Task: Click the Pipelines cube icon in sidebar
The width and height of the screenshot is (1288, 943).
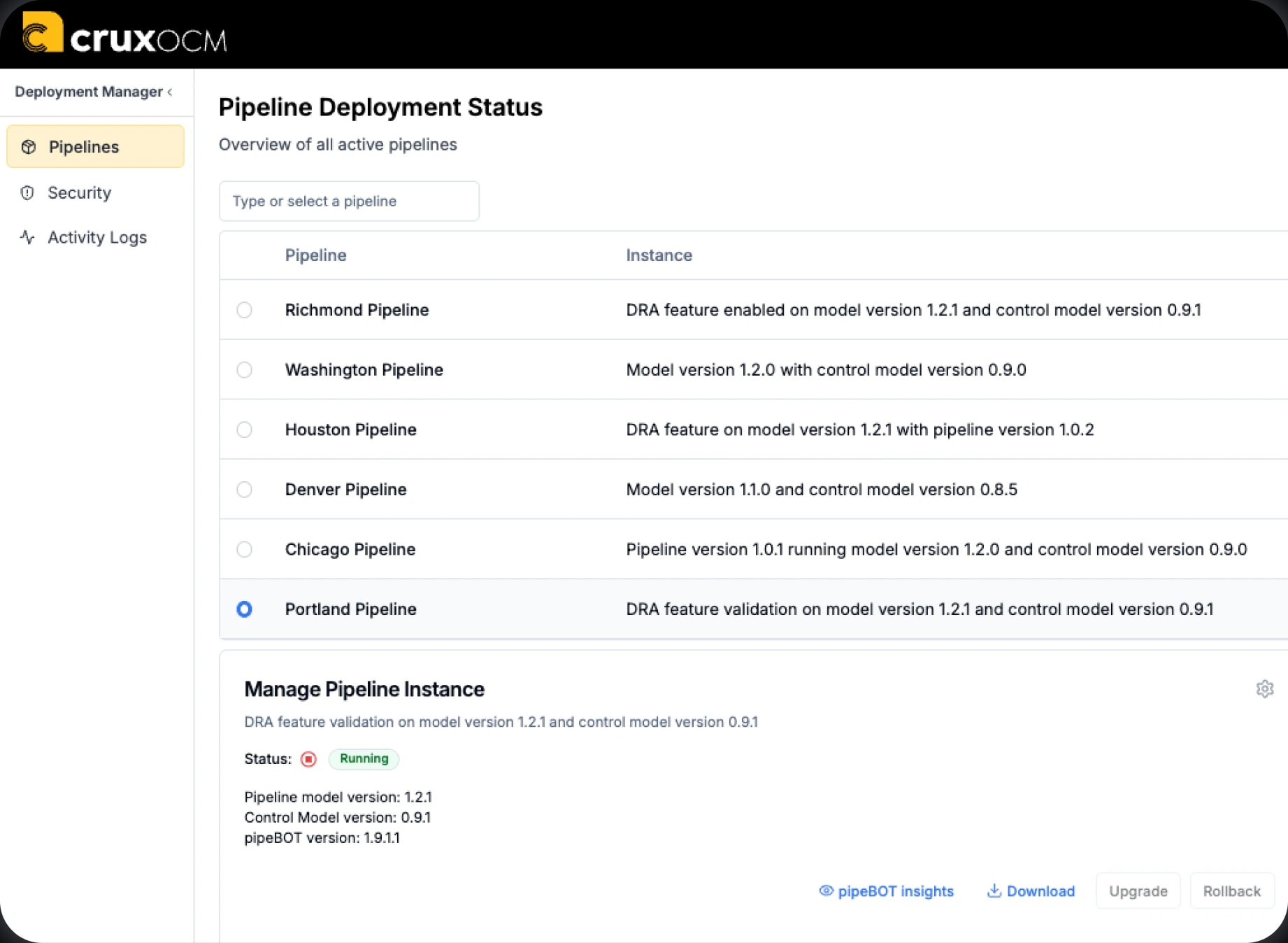Action: [29, 147]
